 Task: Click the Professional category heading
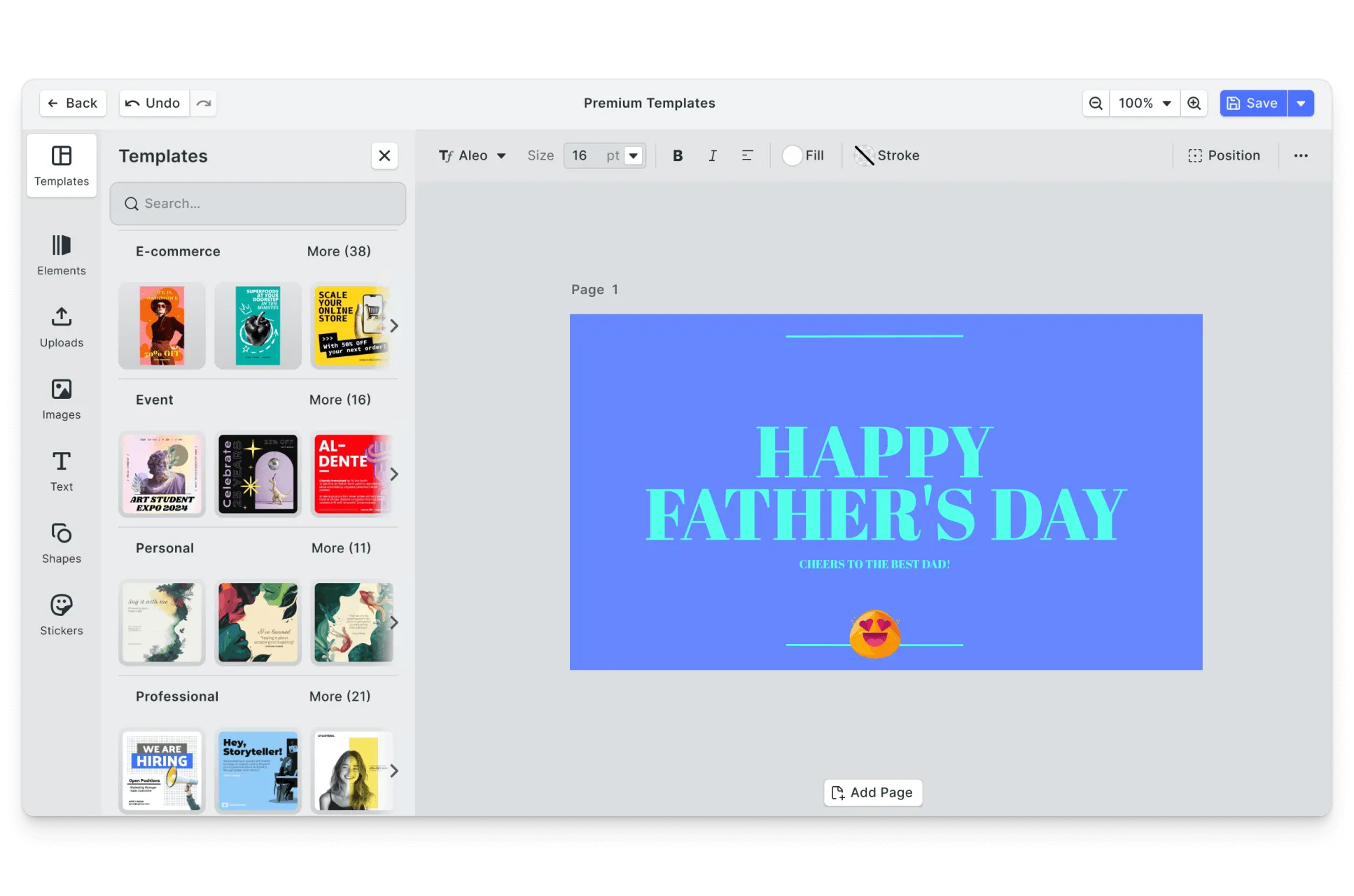pyautogui.click(x=177, y=696)
